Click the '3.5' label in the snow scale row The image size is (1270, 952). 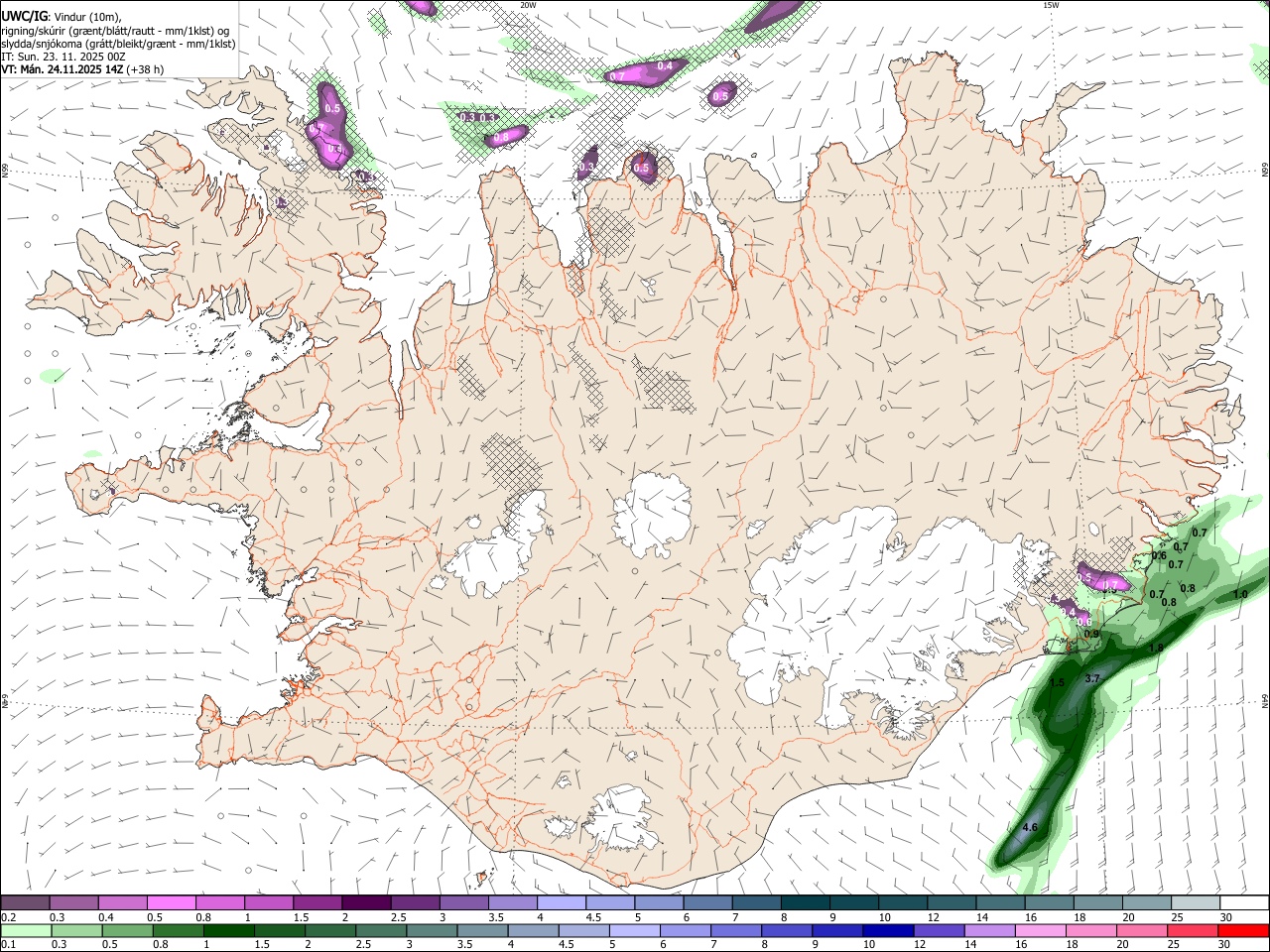point(495,917)
